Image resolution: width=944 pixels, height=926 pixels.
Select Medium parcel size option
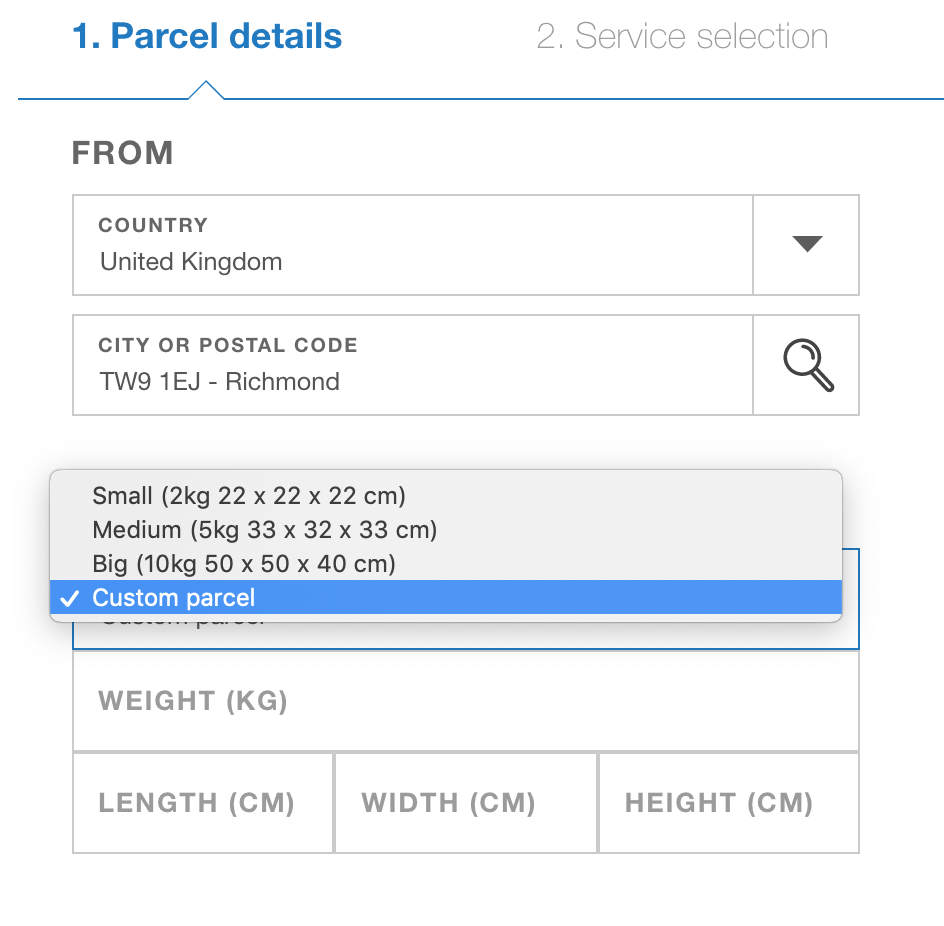point(265,531)
